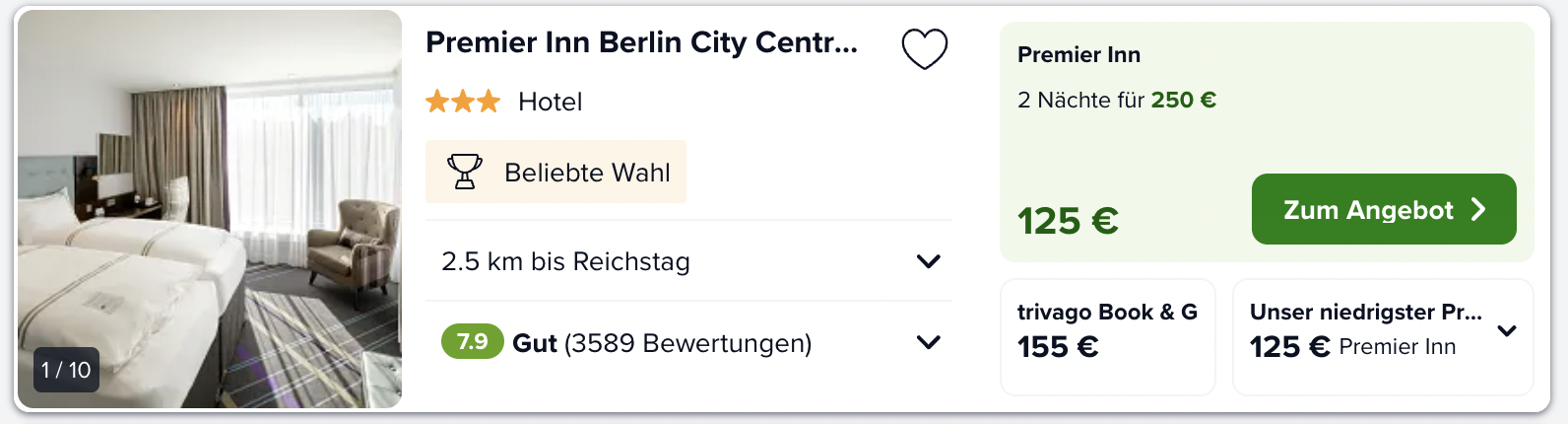Click the Hotel type label
The height and width of the screenshot is (424, 1568).
551,102
